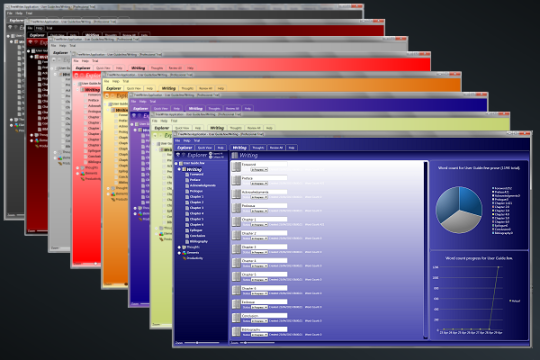
Task: Switch to the Review All tab in blue window
Action: tap(276, 148)
